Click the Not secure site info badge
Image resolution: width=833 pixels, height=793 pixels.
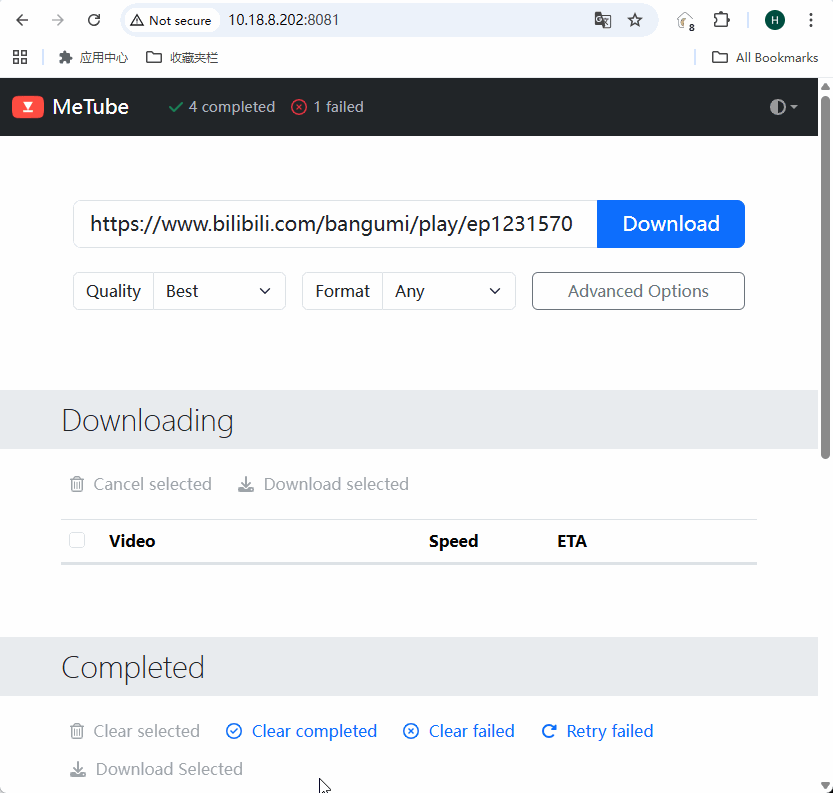tap(171, 20)
